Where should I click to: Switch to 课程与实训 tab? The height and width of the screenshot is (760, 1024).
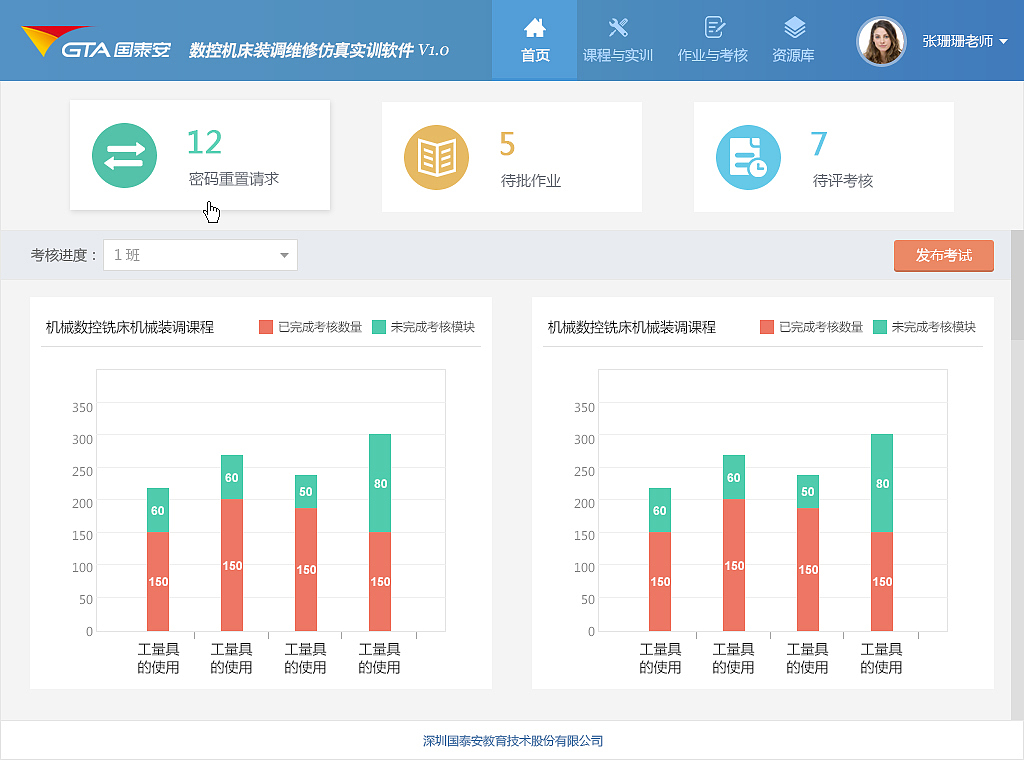point(618,40)
